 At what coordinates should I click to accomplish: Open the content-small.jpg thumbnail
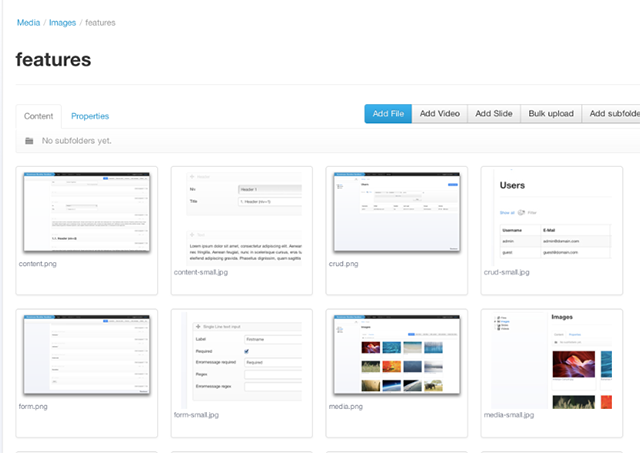[244, 219]
